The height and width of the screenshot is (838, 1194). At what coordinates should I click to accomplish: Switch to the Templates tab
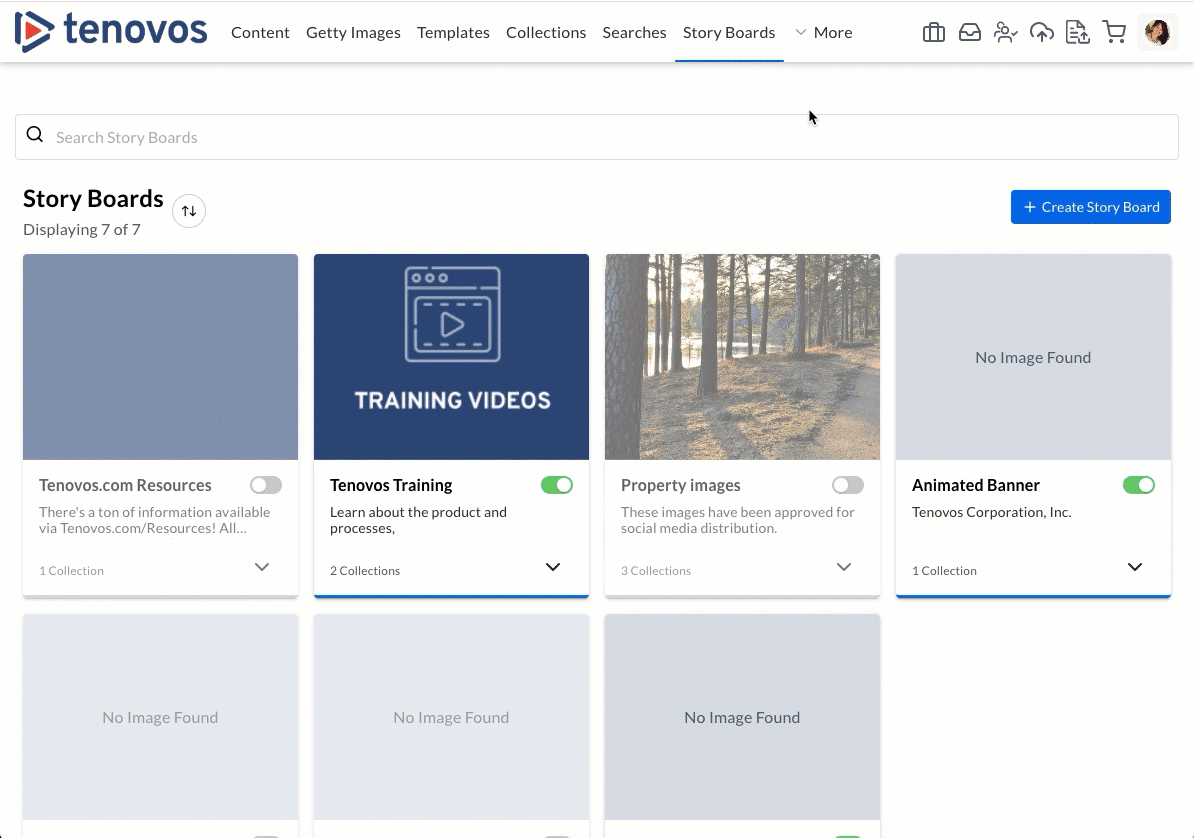point(453,32)
